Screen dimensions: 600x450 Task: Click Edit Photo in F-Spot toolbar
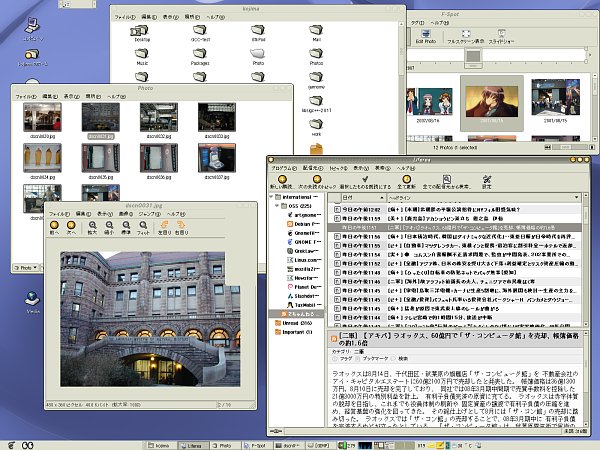(x=426, y=36)
